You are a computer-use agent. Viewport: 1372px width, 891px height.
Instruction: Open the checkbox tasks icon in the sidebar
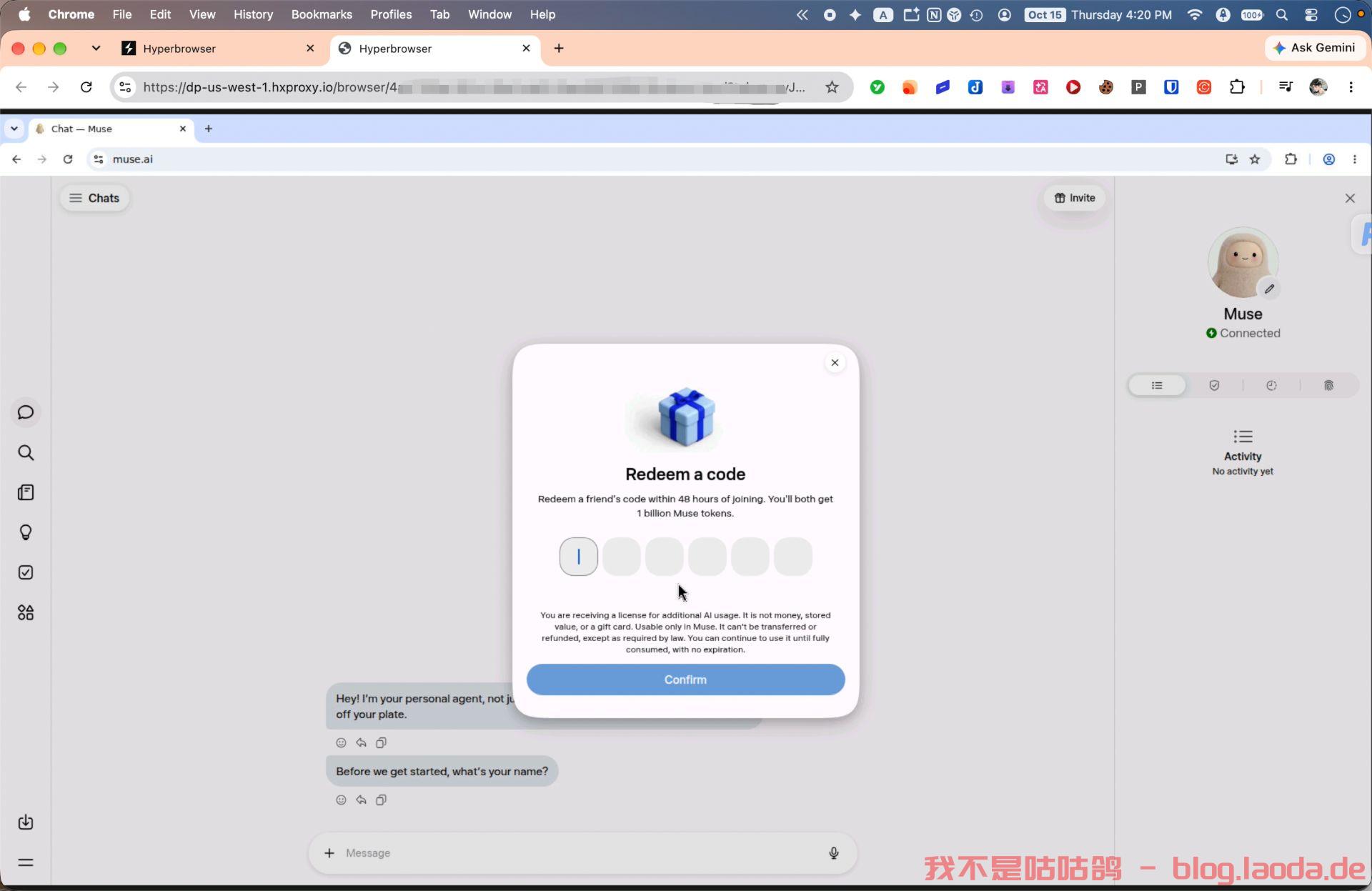click(26, 572)
